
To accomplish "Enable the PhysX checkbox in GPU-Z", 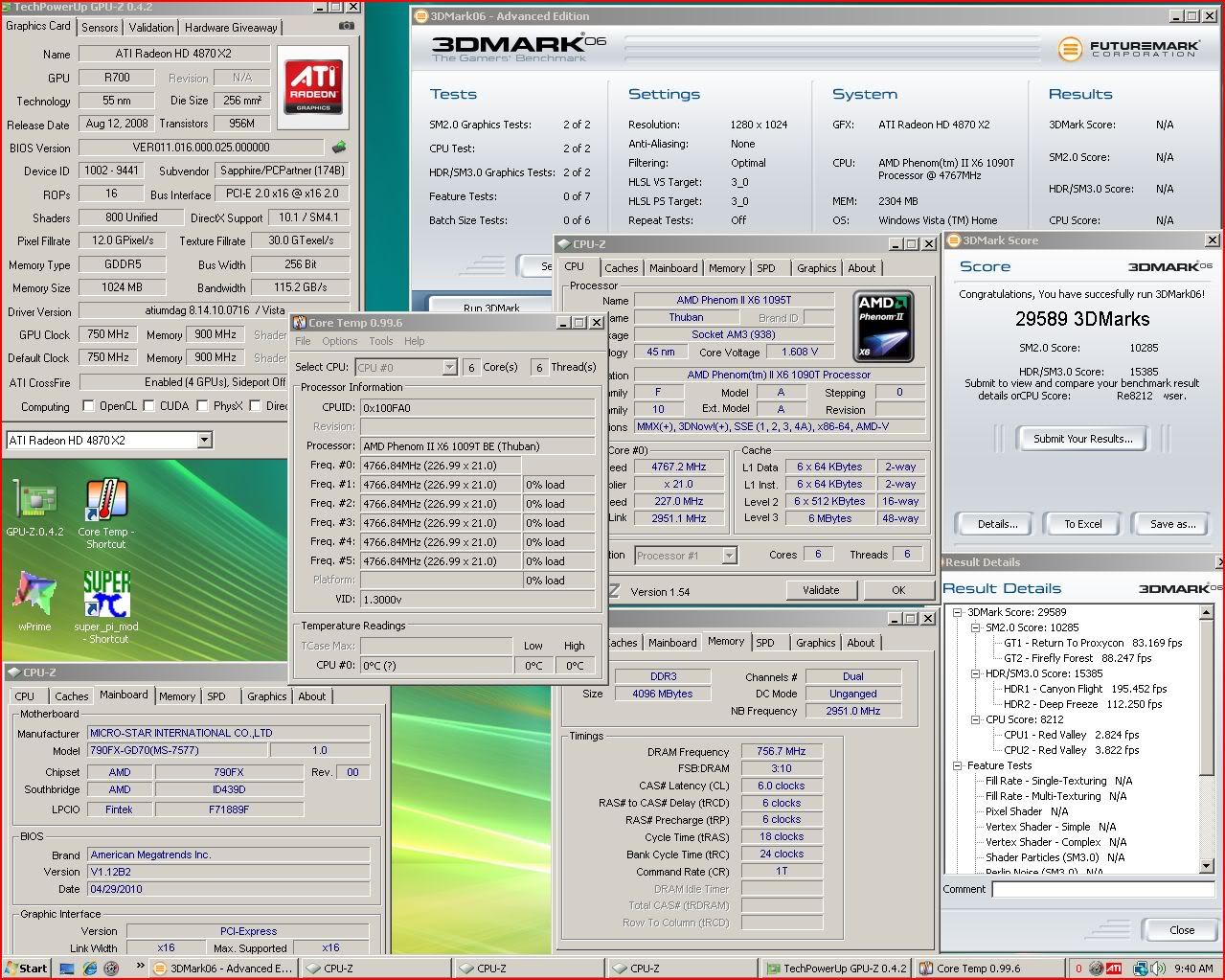I will pyautogui.click(x=203, y=406).
